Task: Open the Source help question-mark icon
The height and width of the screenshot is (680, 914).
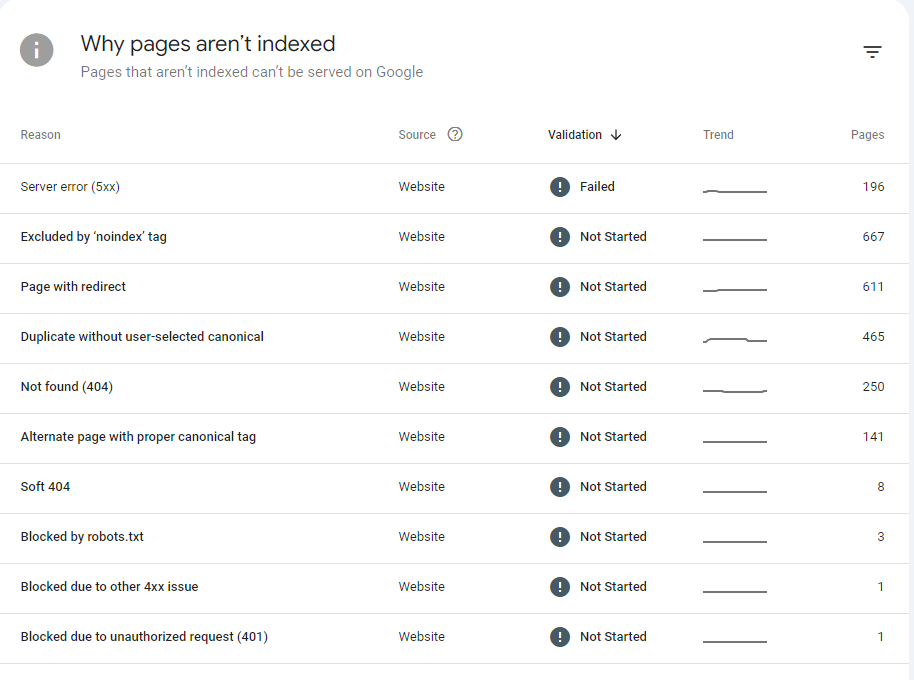Action: (455, 135)
